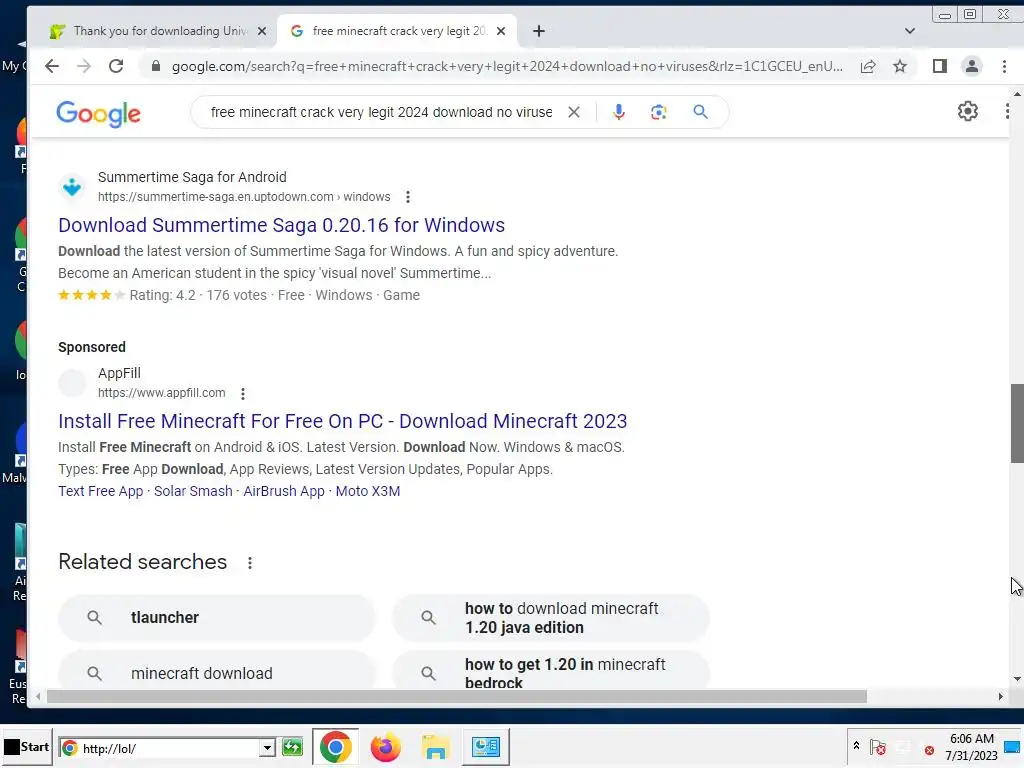Image resolution: width=1024 pixels, height=768 pixels.
Task: Open the Chrome side panel
Action: pos(940,66)
